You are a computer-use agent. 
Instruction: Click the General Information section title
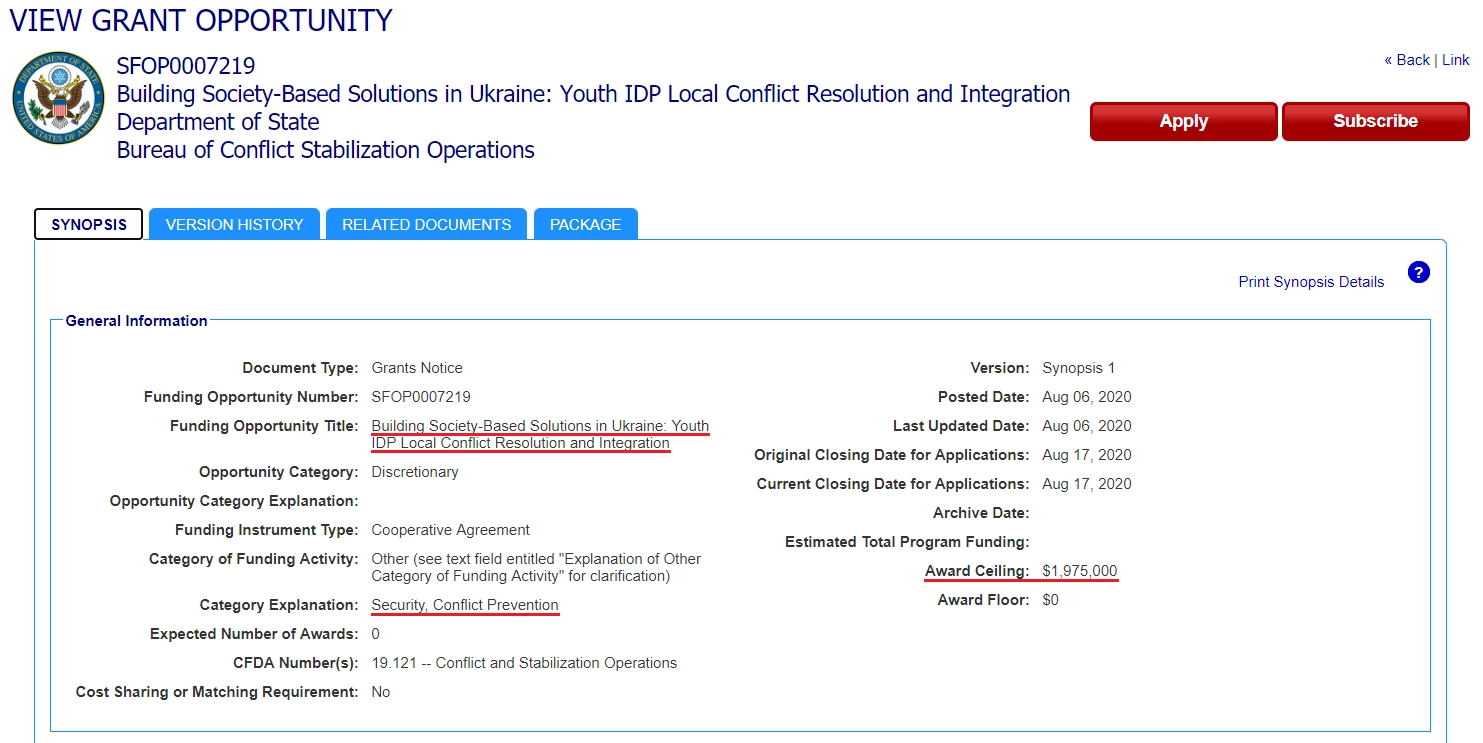pos(137,321)
